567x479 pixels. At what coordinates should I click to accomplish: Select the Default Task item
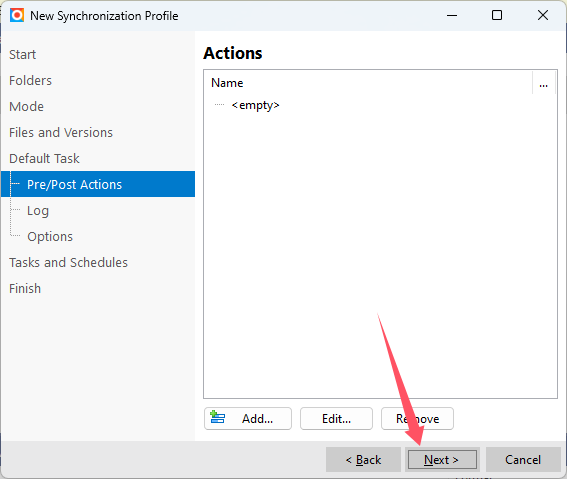pyautogui.click(x=44, y=159)
